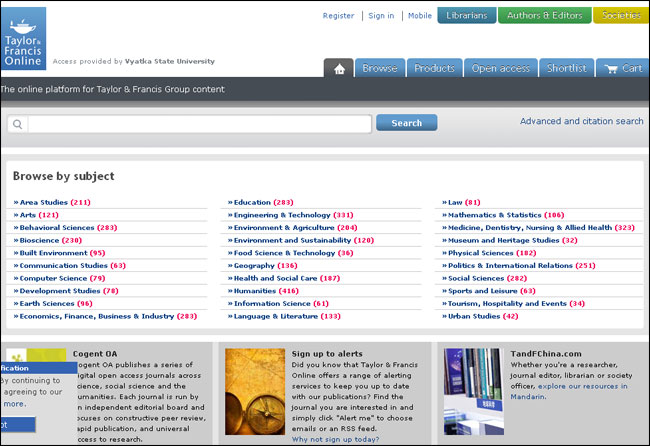Open the Mobile link
The image size is (650, 446).
pyautogui.click(x=420, y=16)
